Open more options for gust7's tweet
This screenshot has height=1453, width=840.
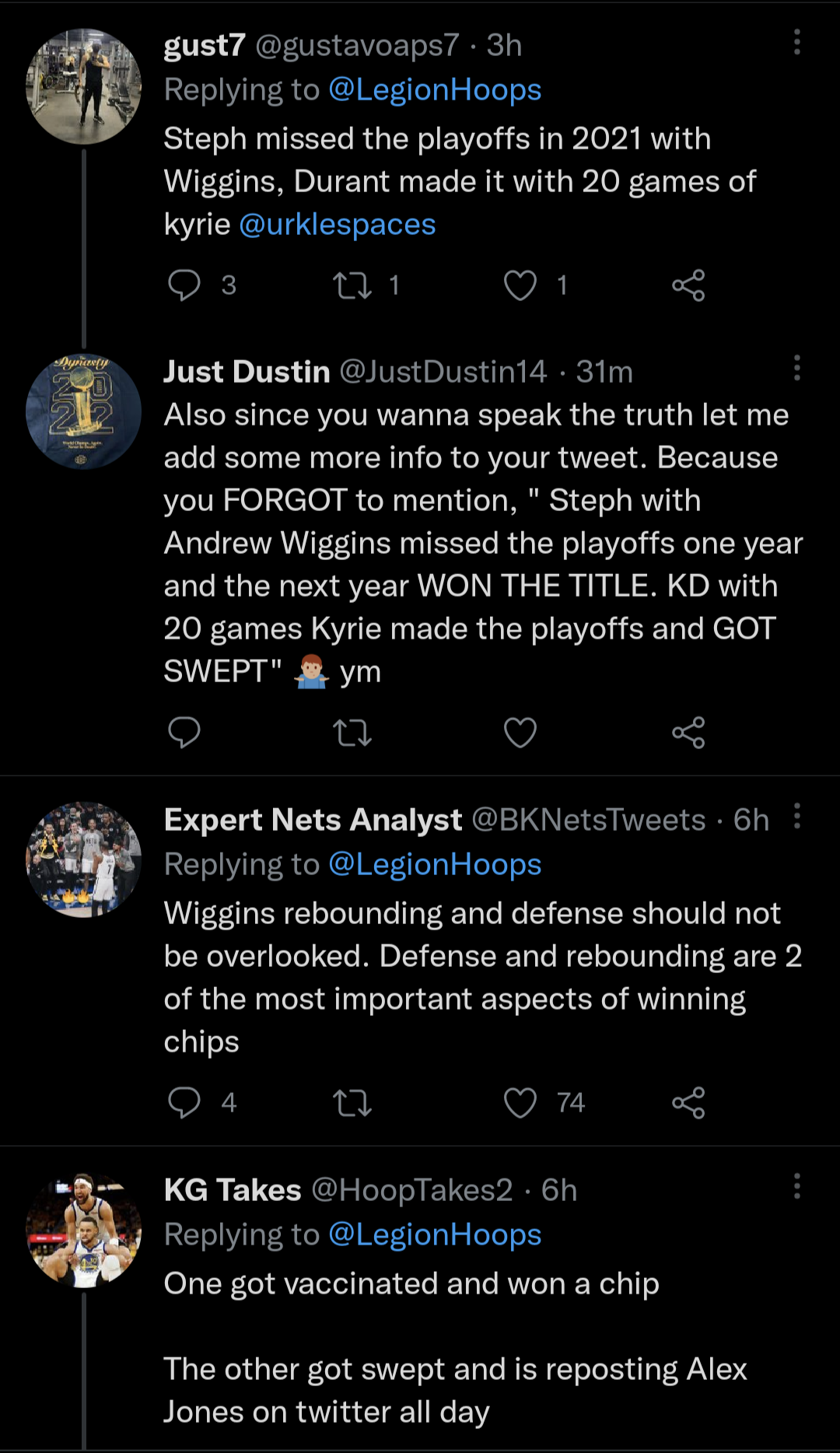[796, 43]
